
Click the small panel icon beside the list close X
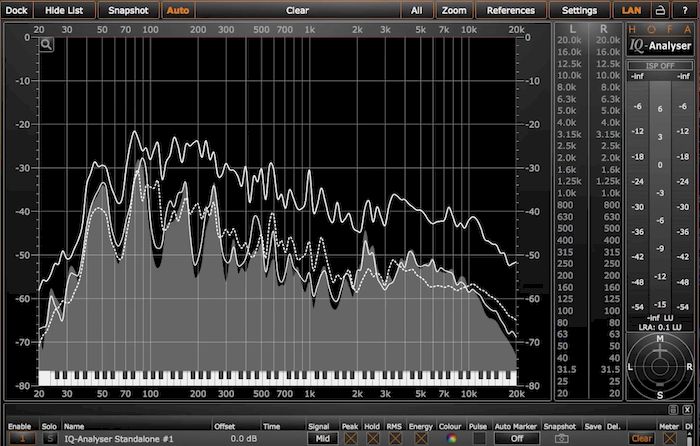click(673, 409)
